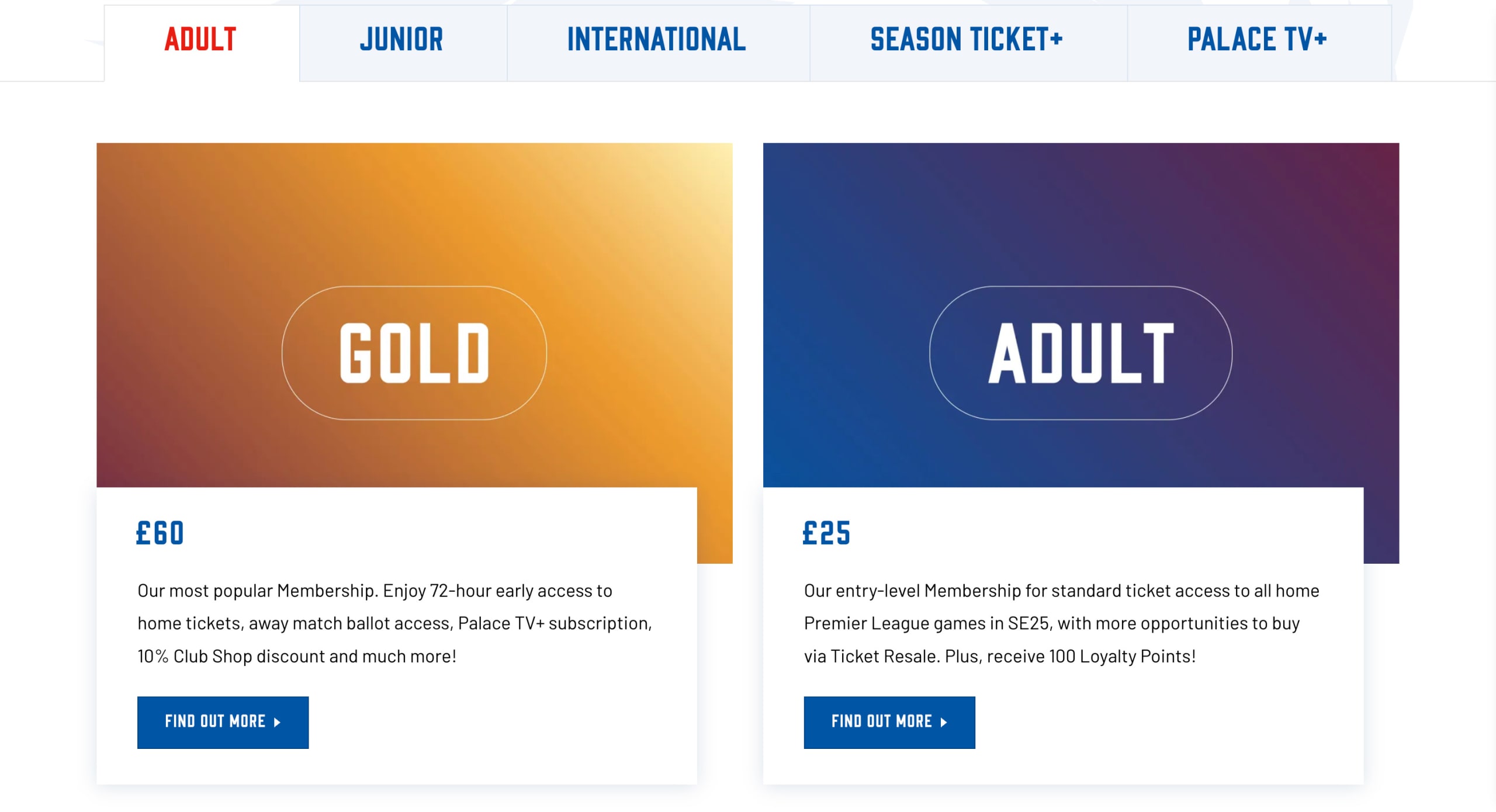Click the ADULT pill badge on the blue banner
The image size is (1496, 812).
[x=1081, y=353]
